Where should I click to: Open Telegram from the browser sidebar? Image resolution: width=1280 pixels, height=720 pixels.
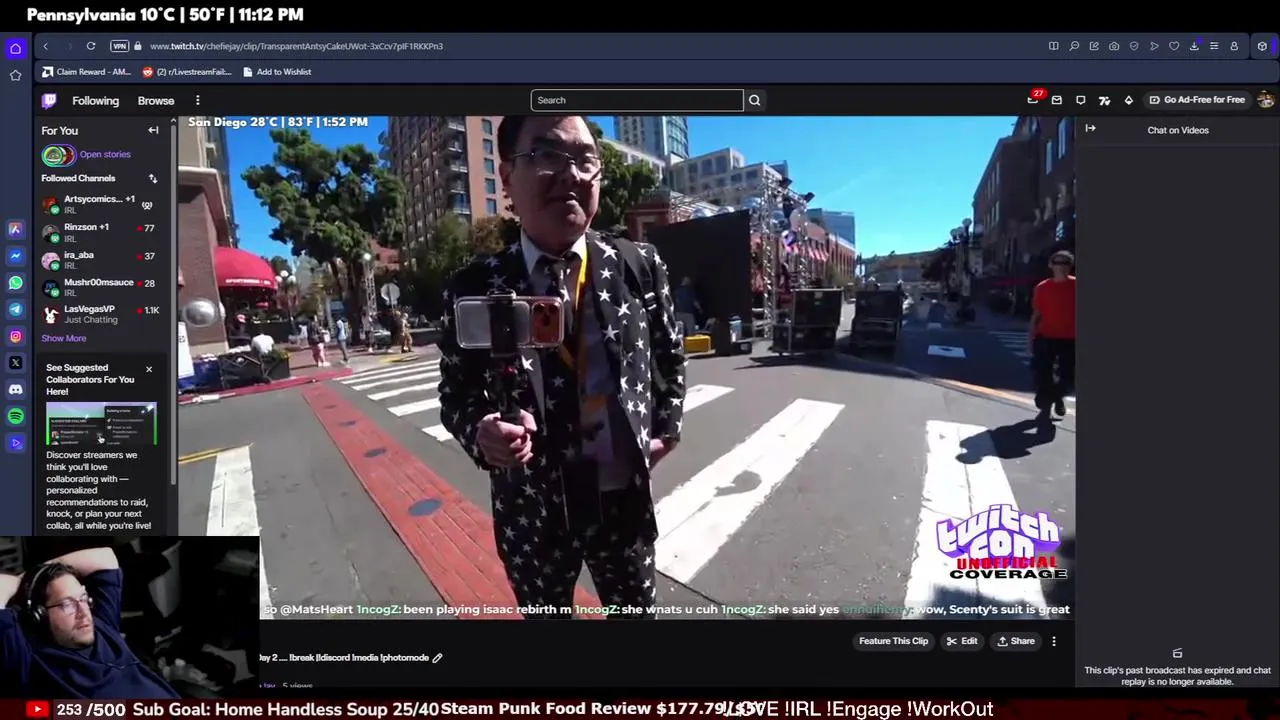coord(15,309)
